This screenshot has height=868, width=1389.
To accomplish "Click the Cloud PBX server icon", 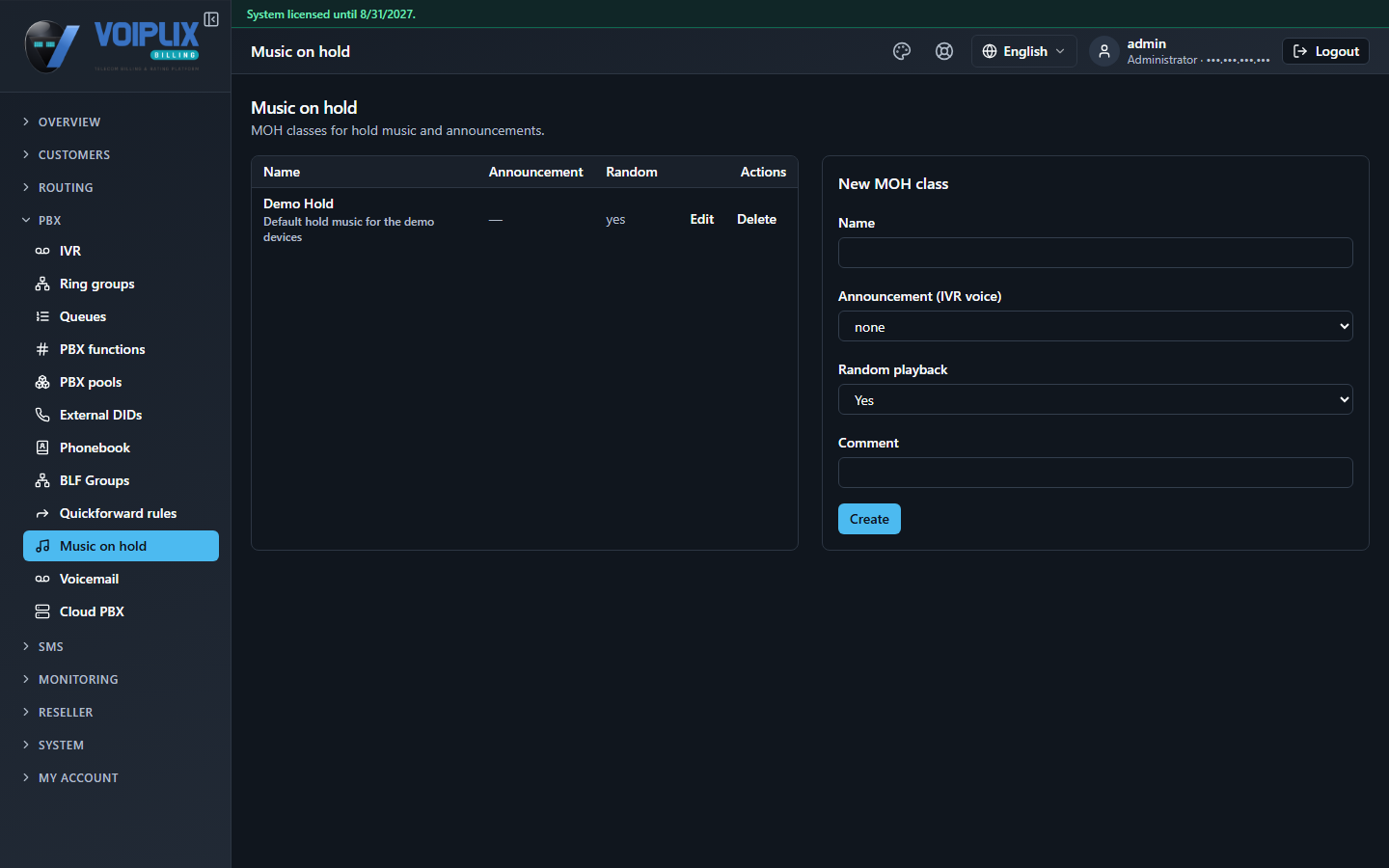I will (42, 611).
